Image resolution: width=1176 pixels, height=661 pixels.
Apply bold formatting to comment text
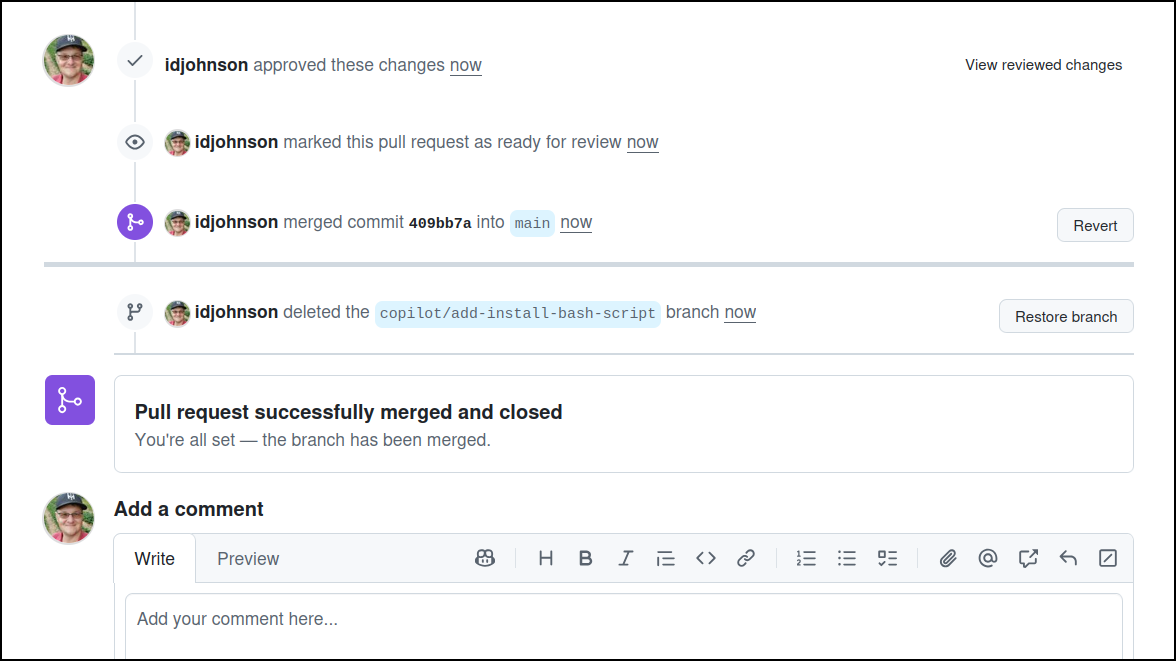(x=585, y=558)
